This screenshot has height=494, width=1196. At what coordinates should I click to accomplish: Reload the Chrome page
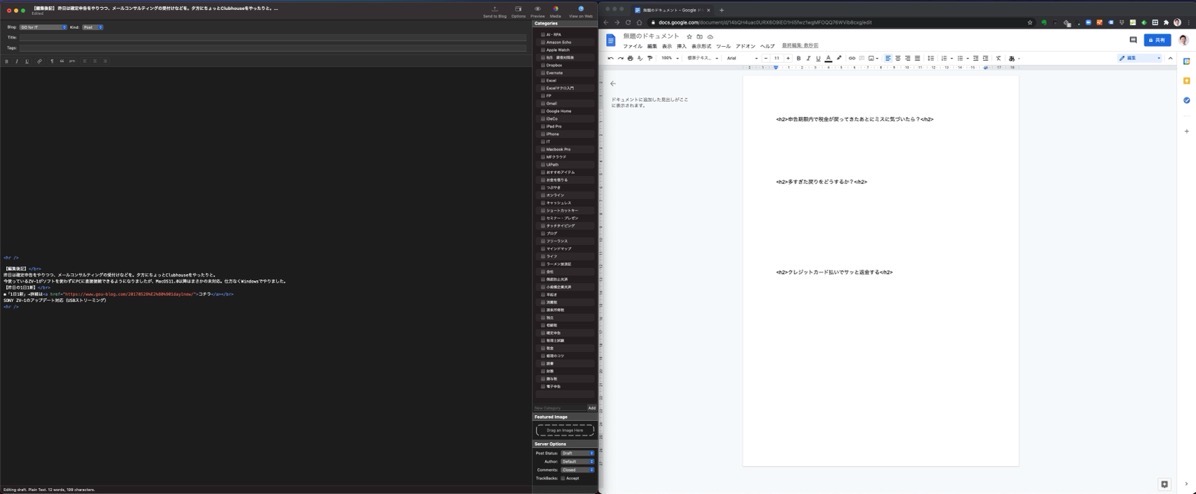(628, 22)
